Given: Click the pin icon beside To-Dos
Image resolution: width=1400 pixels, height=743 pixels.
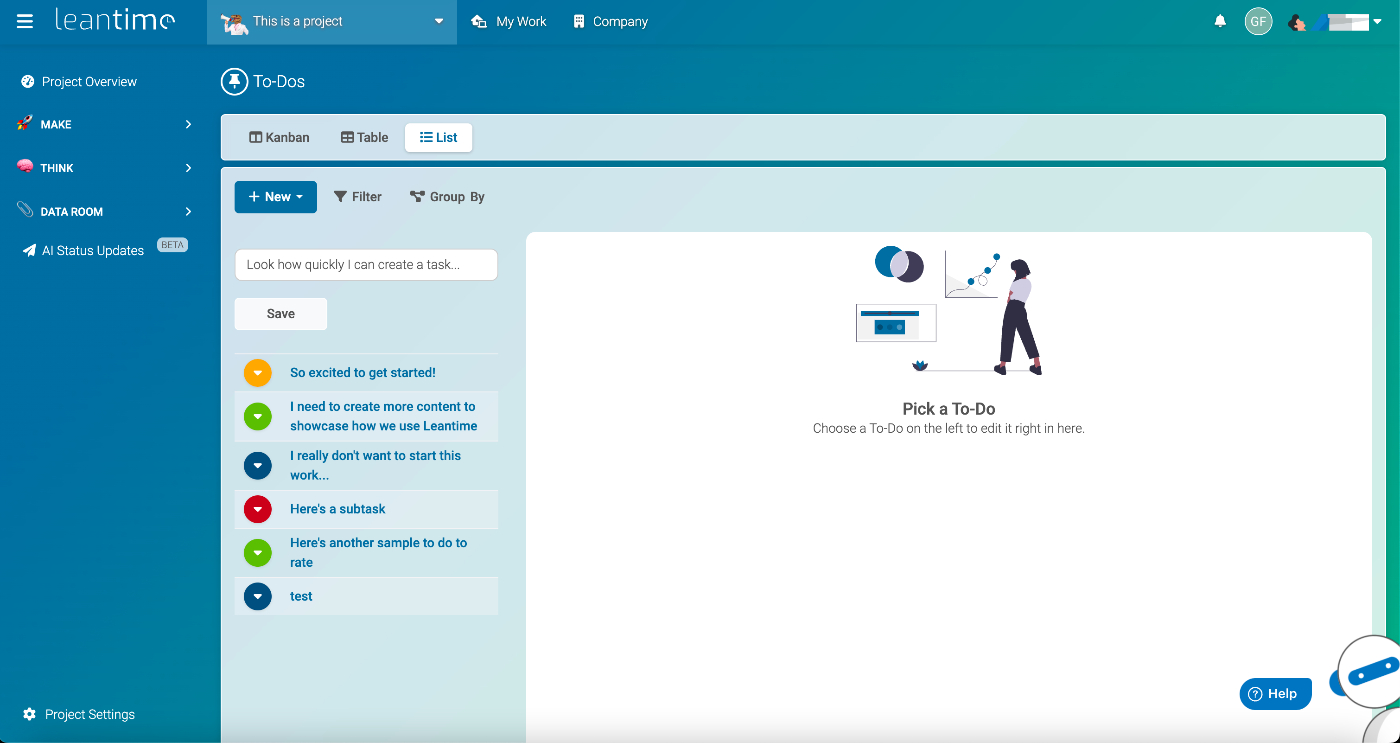Looking at the screenshot, I should tap(234, 82).
